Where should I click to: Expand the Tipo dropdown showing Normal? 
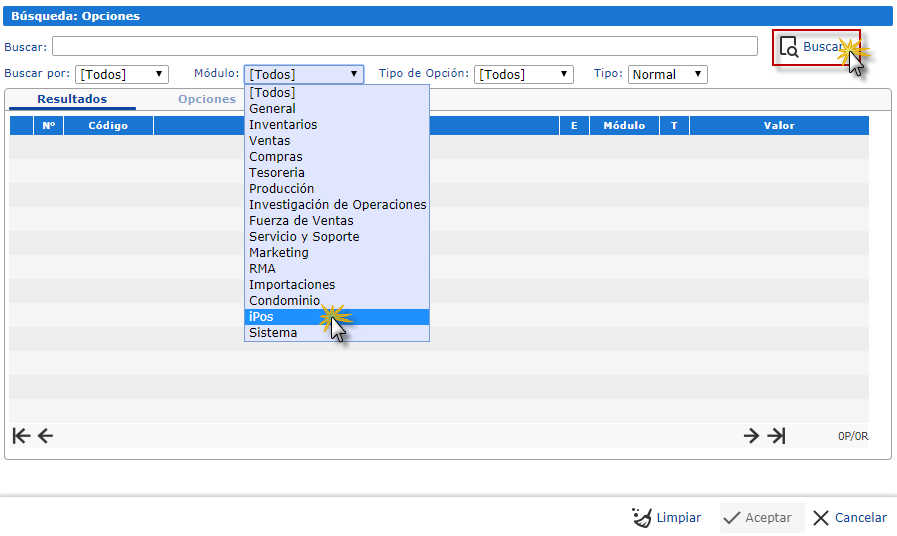coord(667,74)
